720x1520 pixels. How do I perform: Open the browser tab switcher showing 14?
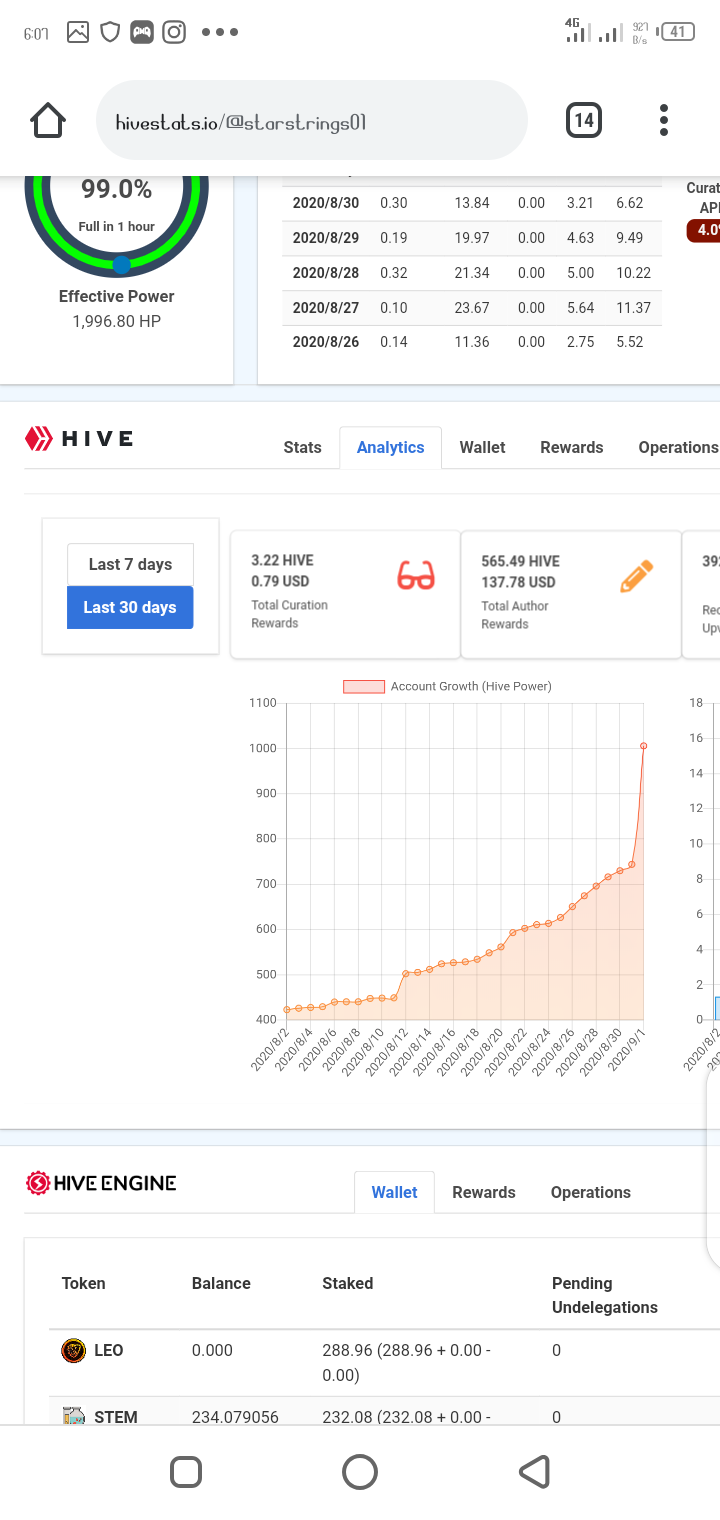coord(584,121)
